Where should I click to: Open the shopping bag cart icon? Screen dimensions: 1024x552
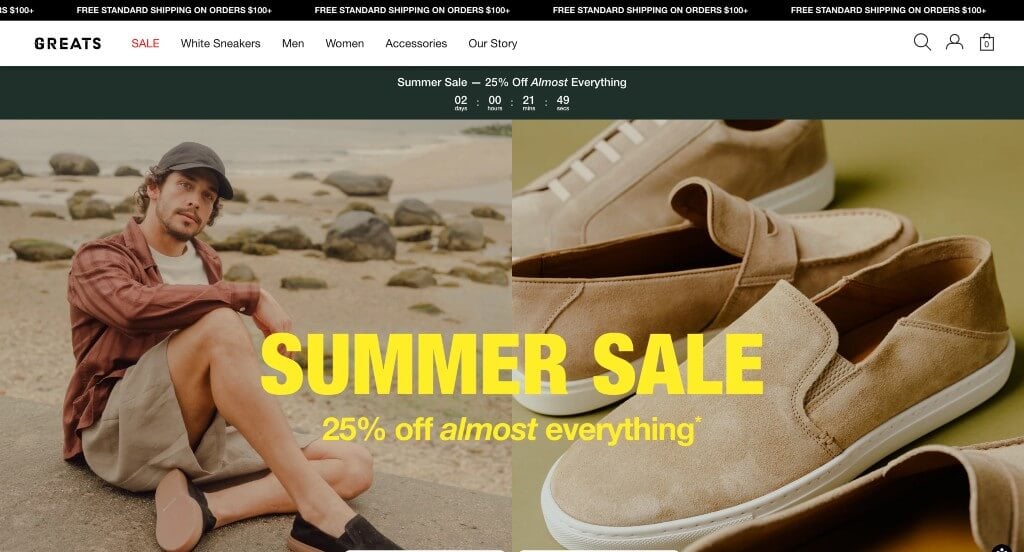point(987,42)
